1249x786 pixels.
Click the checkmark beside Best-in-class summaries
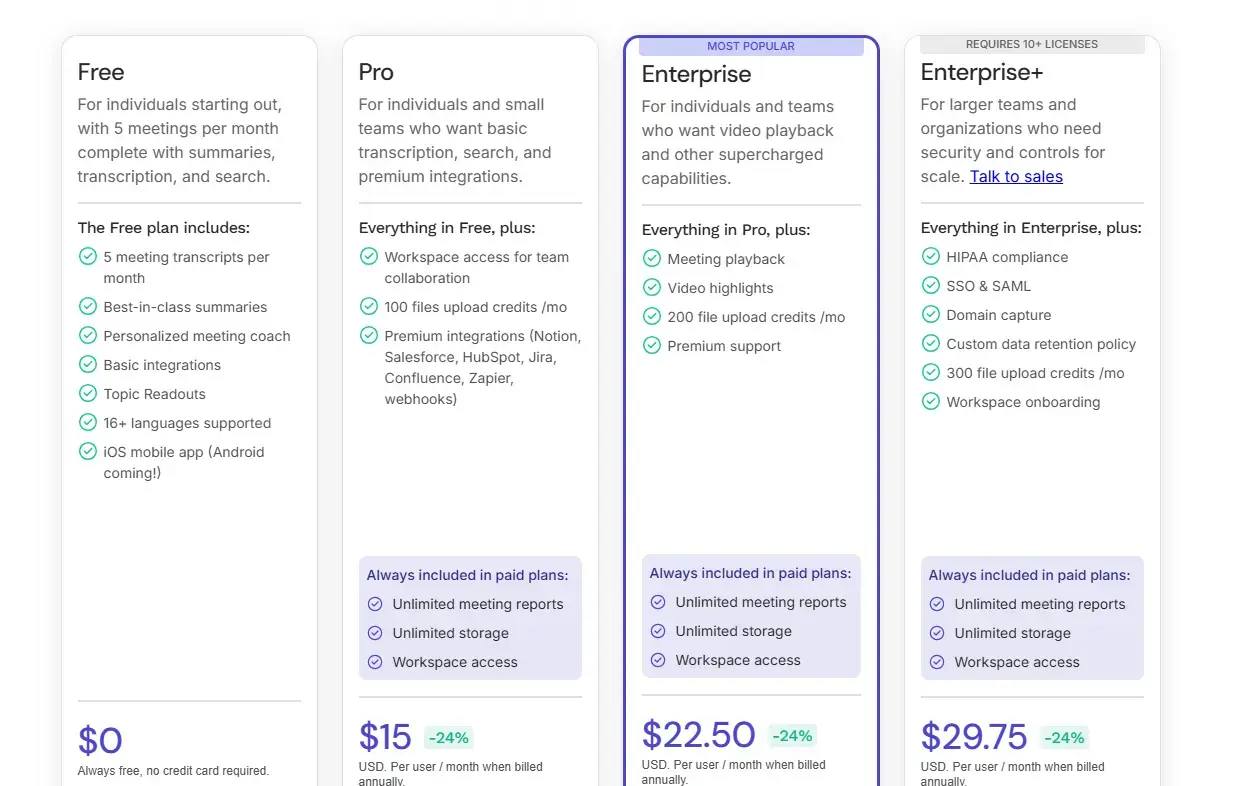[x=87, y=307]
